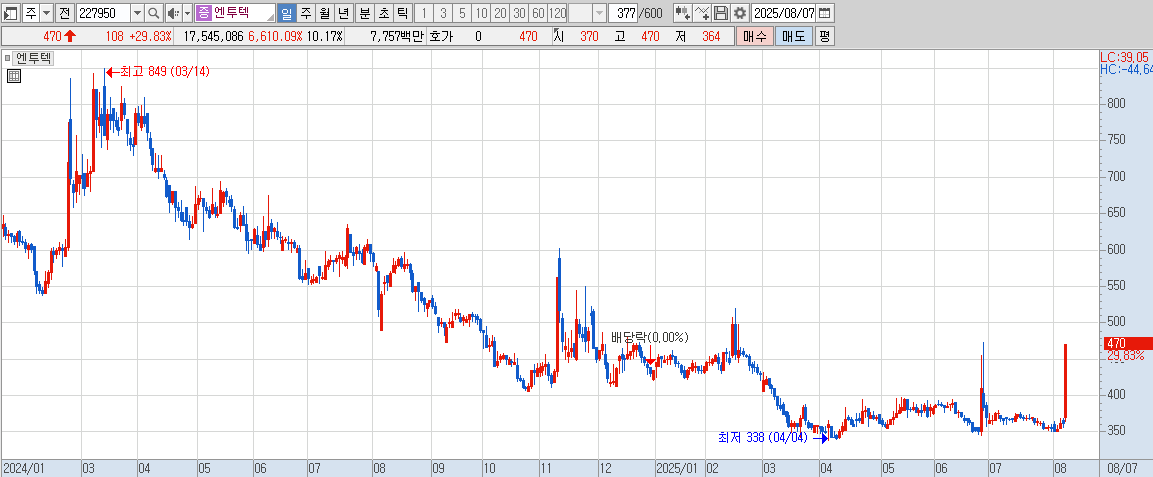Select the daily 일 chart period

[x=286, y=12]
